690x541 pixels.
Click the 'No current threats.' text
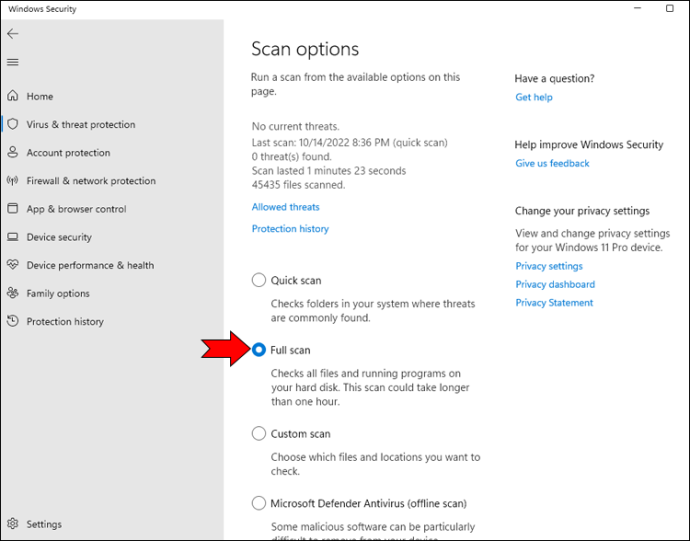295,127
